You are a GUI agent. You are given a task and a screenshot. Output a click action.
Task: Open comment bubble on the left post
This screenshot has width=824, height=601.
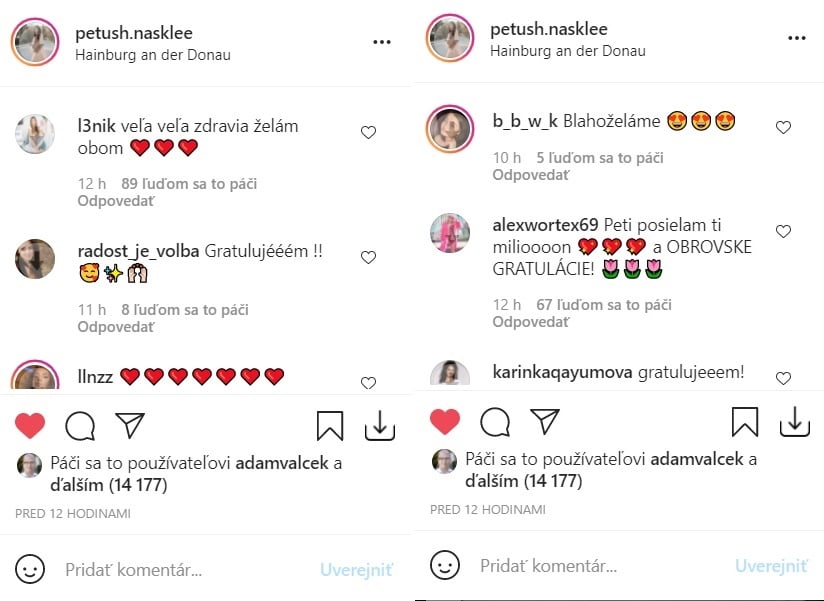coord(80,426)
